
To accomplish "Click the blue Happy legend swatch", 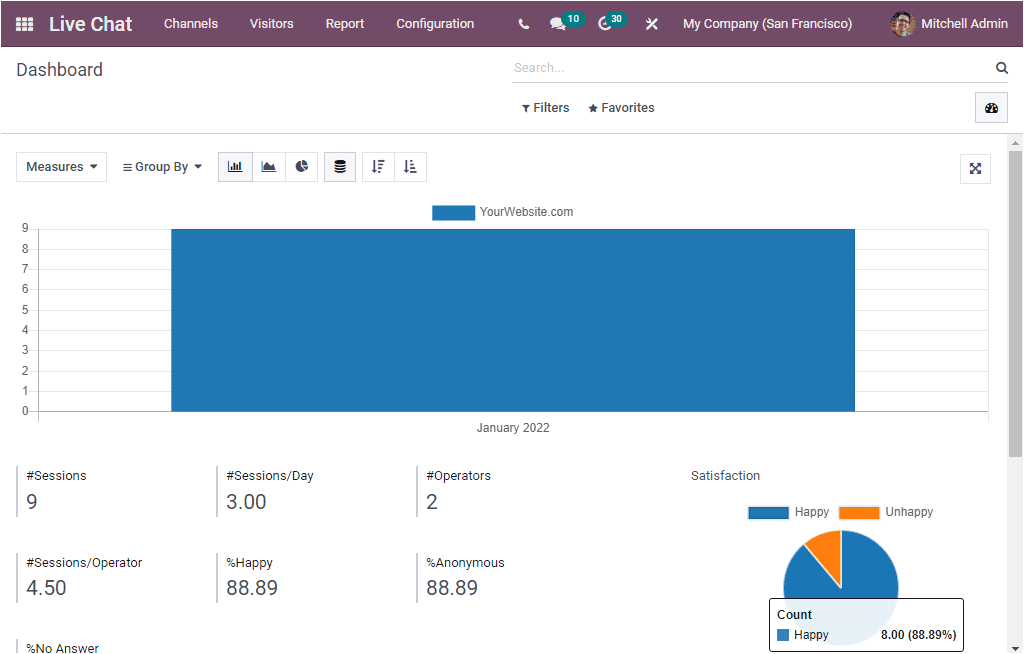I will (768, 512).
